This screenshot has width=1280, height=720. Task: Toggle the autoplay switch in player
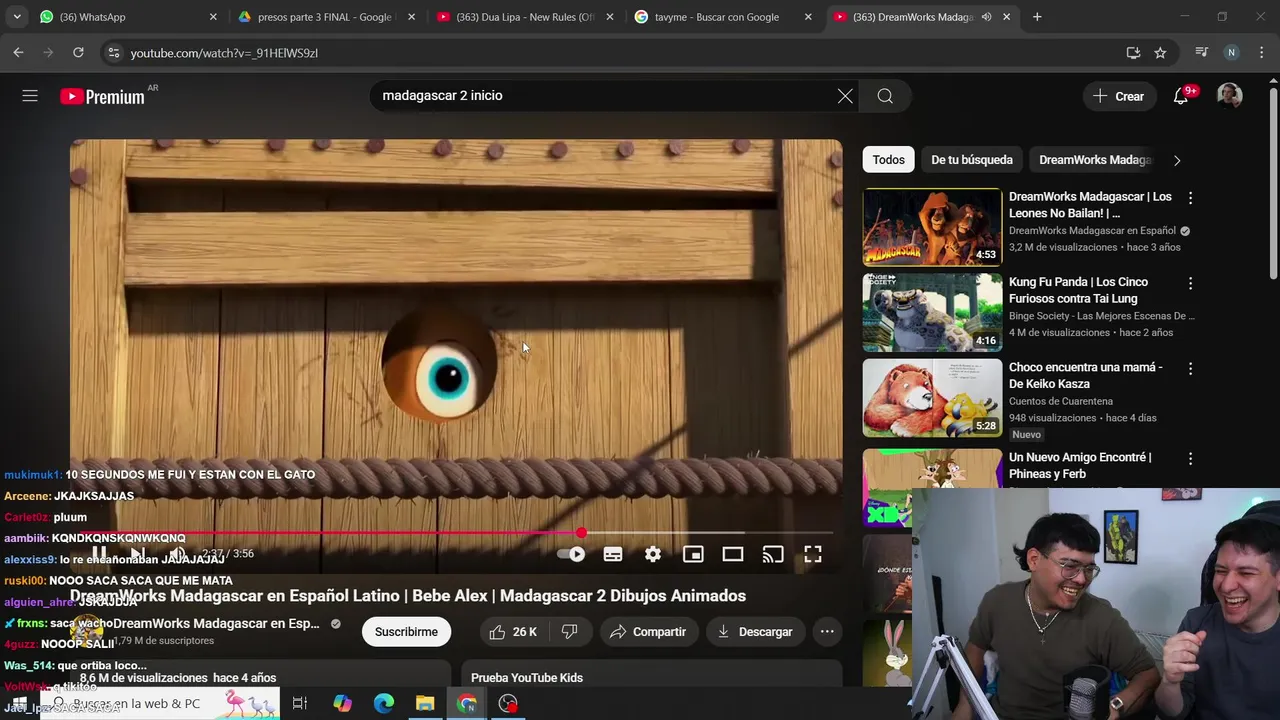click(571, 554)
